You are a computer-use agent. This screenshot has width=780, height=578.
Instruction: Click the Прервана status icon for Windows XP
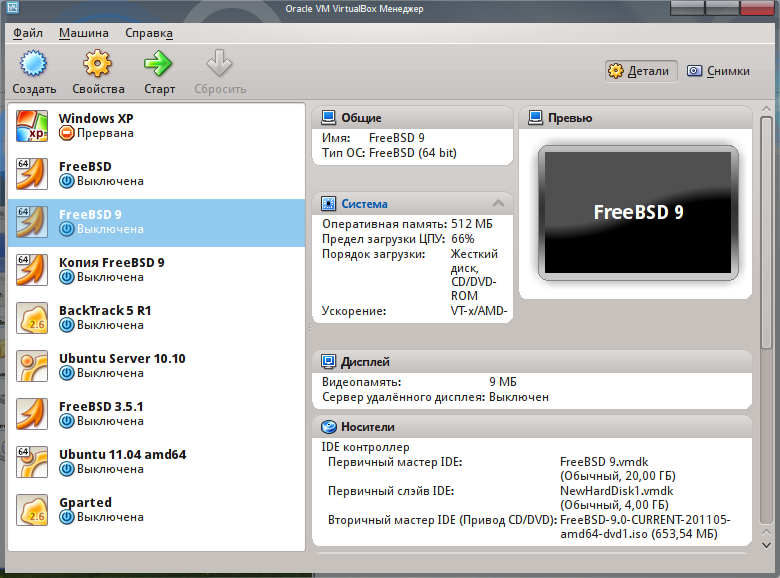[67, 133]
